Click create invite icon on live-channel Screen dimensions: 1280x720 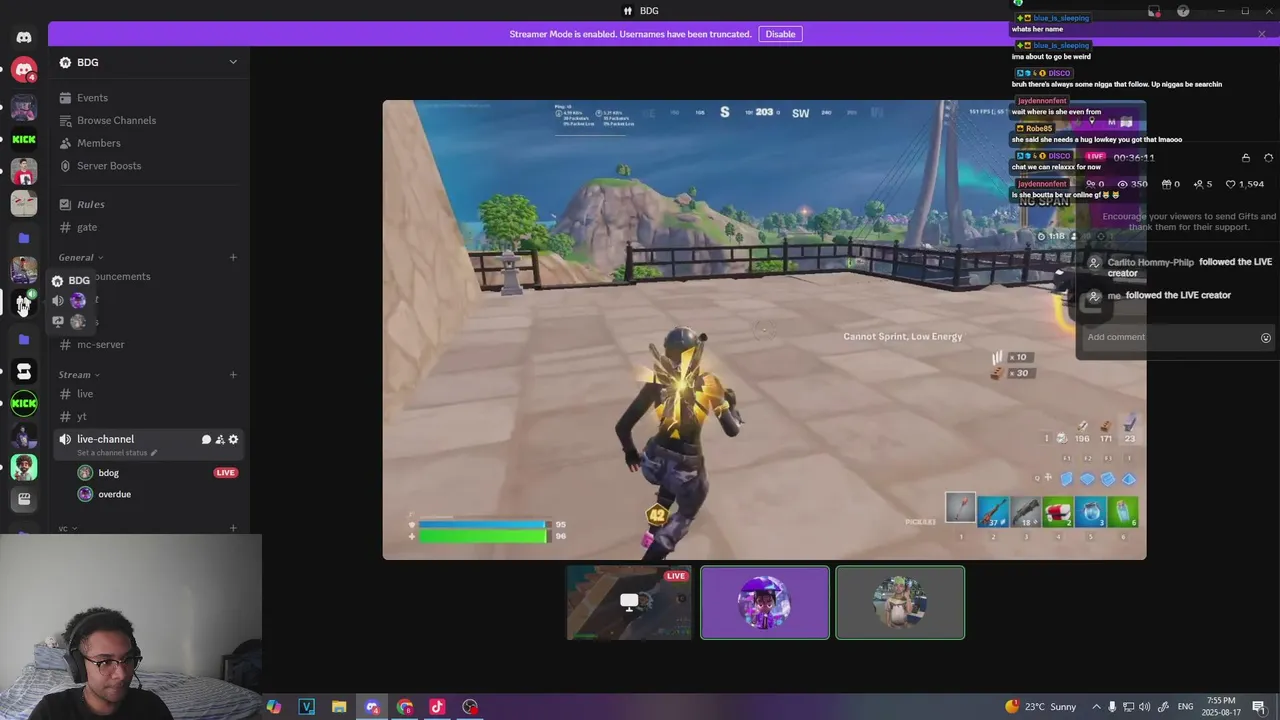(x=220, y=439)
